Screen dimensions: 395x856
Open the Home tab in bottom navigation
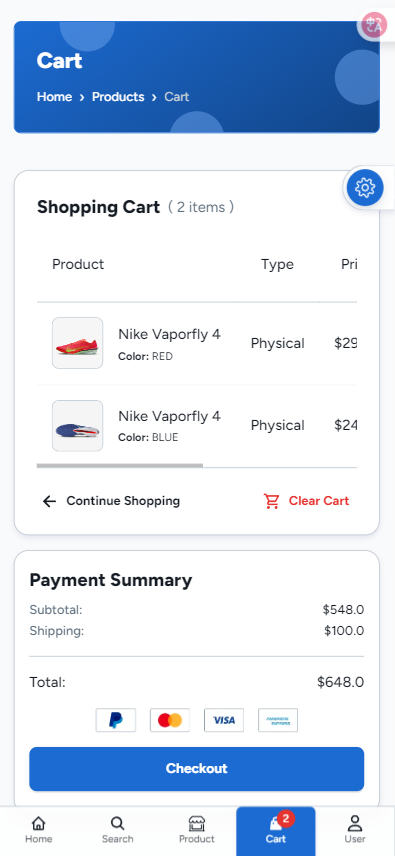pos(39,830)
